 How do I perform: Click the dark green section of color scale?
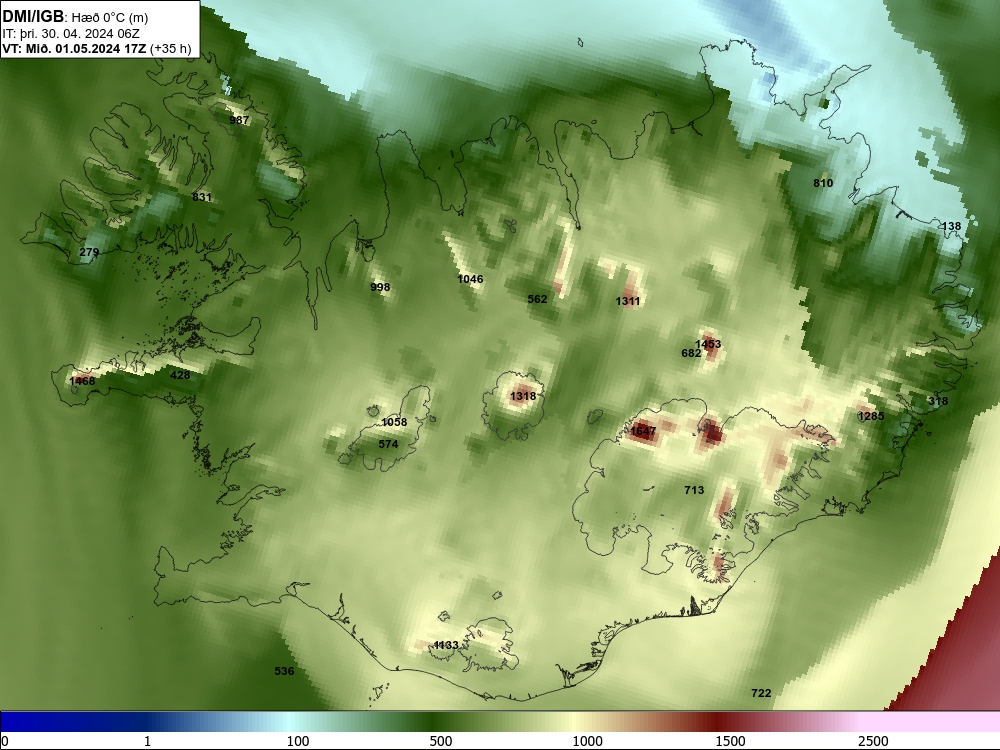pos(434,722)
